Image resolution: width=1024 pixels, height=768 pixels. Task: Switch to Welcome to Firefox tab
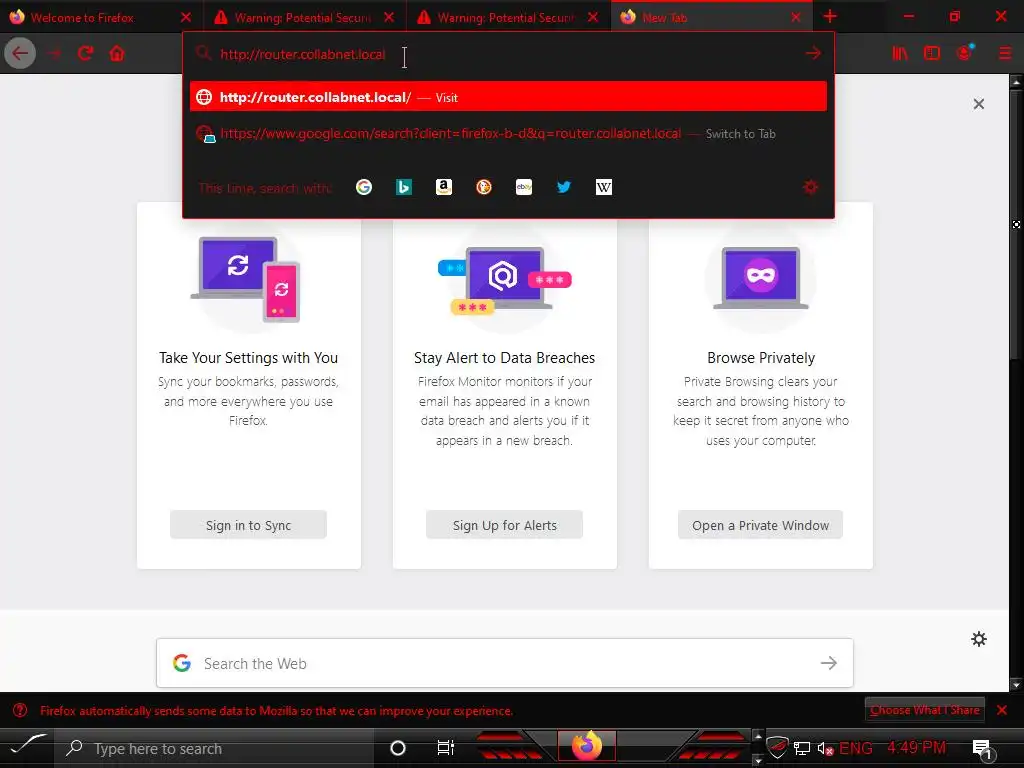click(101, 17)
